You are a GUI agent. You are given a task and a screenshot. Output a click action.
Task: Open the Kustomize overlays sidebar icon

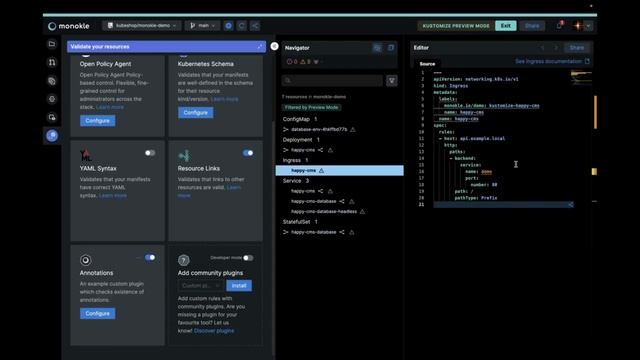click(52, 81)
